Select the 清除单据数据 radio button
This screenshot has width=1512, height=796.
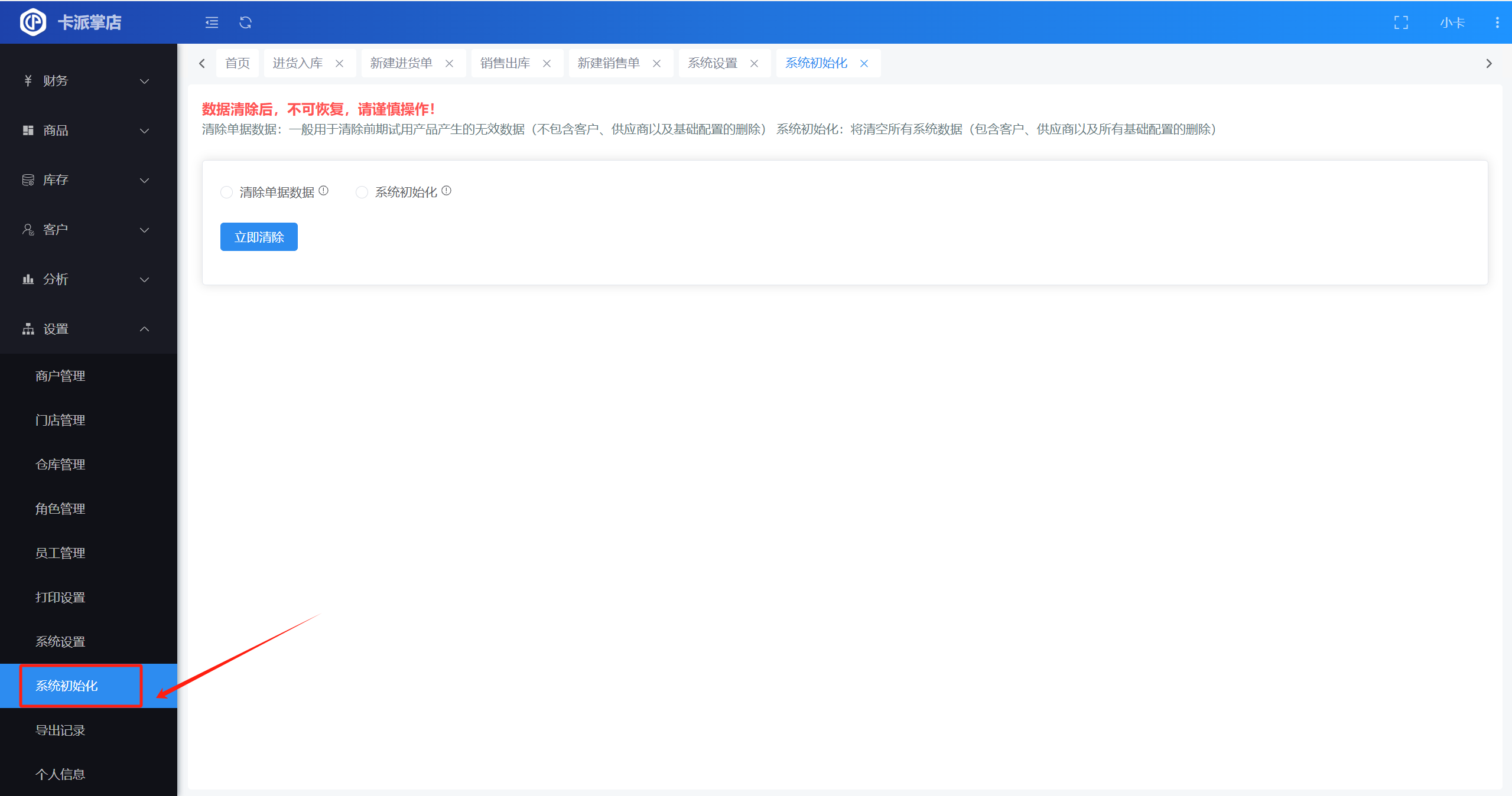(x=226, y=193)
